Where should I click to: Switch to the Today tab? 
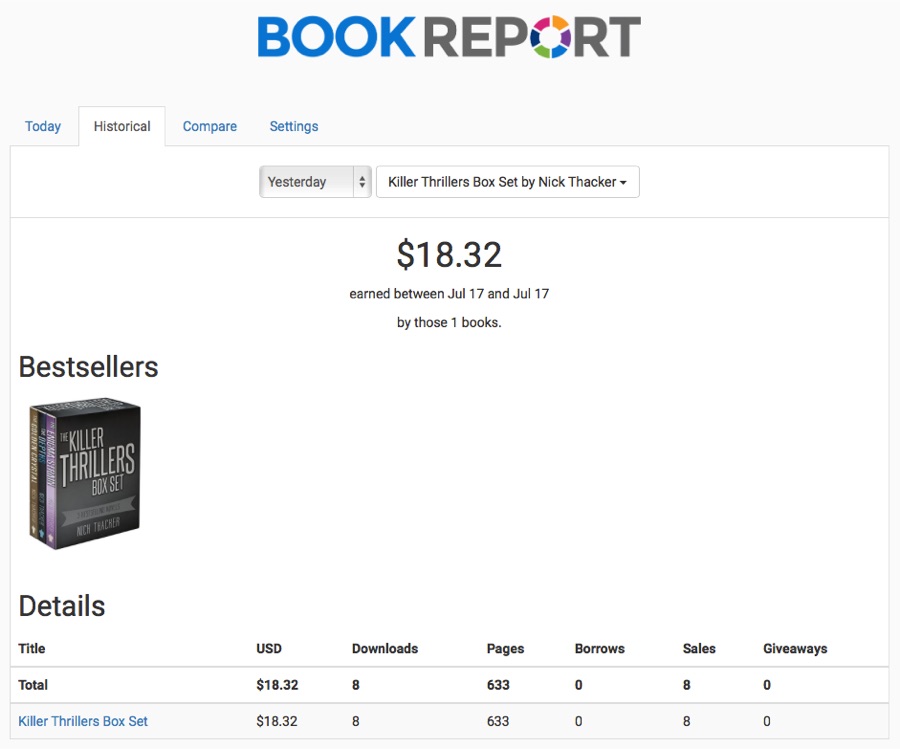43,126
